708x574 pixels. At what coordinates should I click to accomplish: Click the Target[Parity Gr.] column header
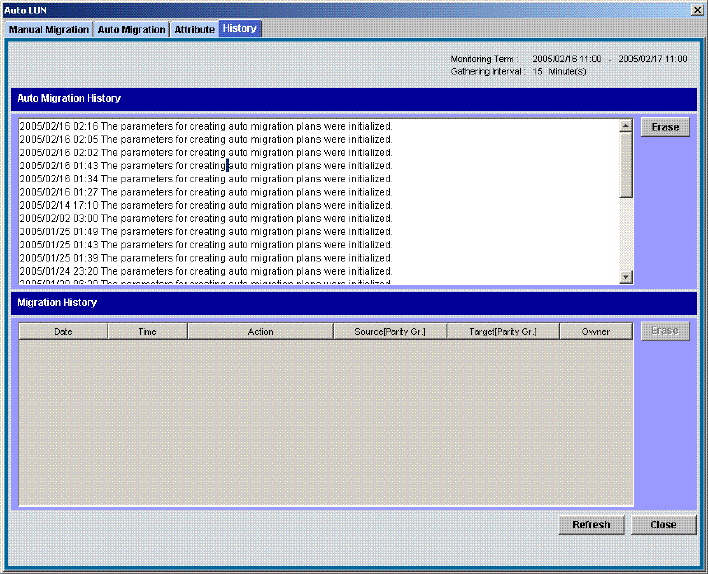coord(503,331)
